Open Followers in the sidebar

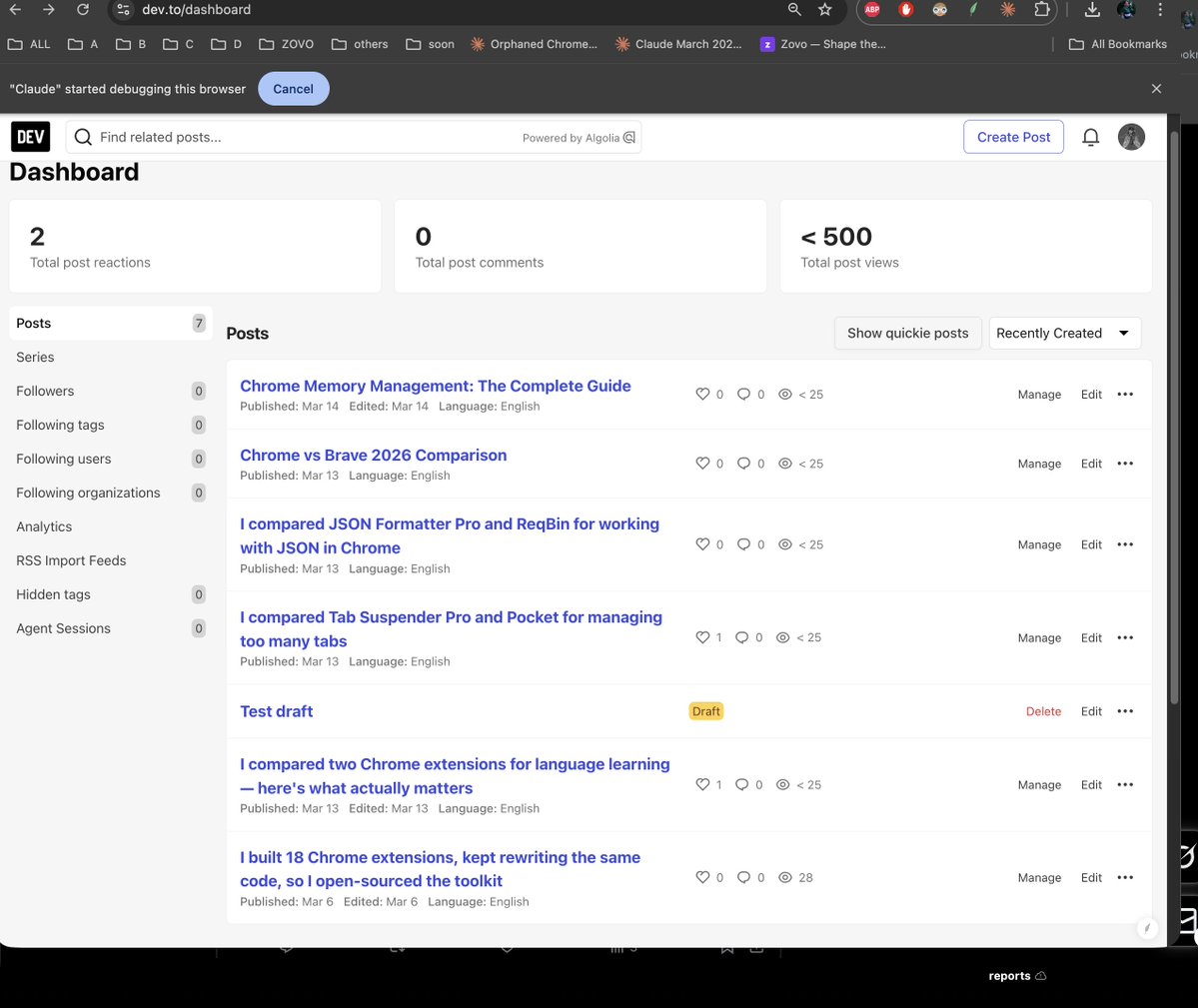coord(111,391)
